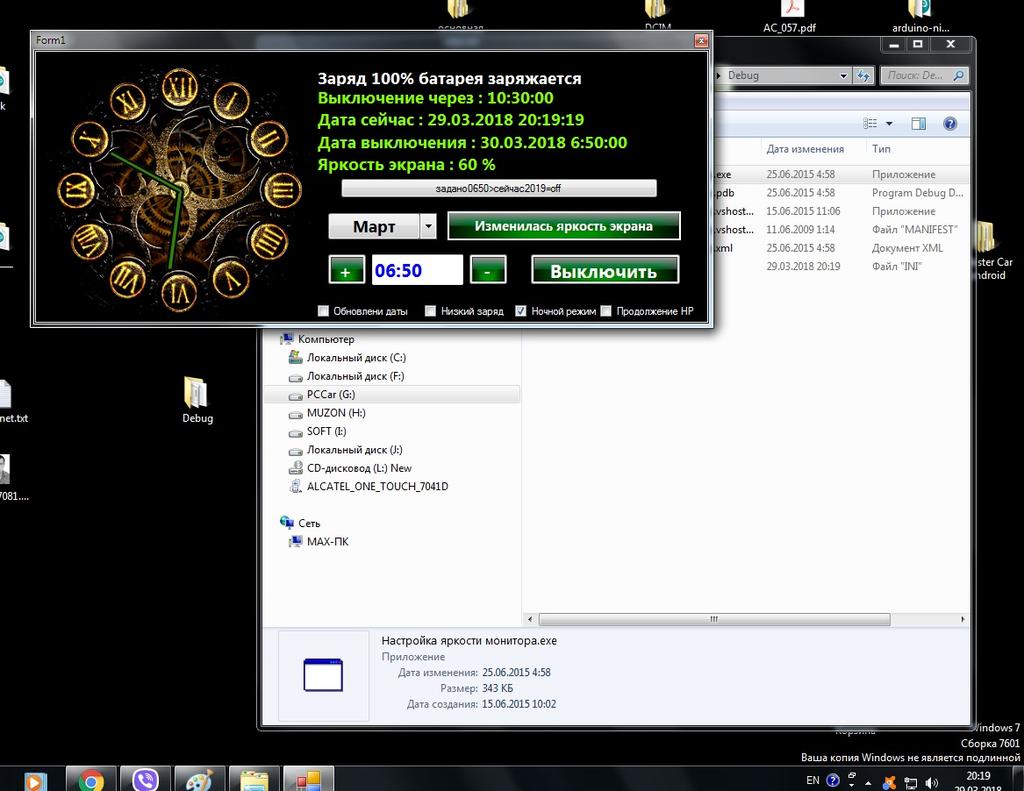Open Paint from the taskbar

(x=199, y=780)
